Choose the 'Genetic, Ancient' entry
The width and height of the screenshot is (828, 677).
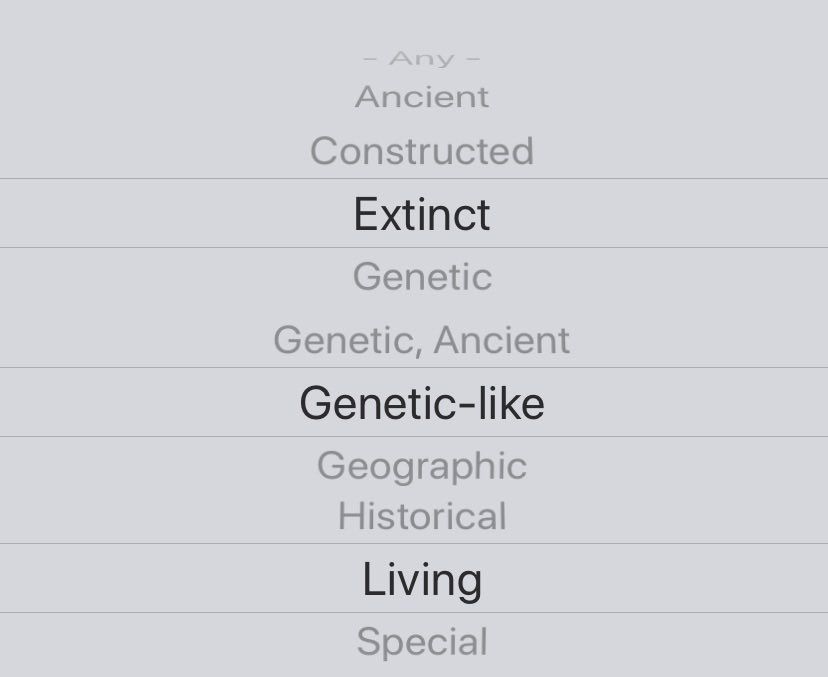click(421, 340)
